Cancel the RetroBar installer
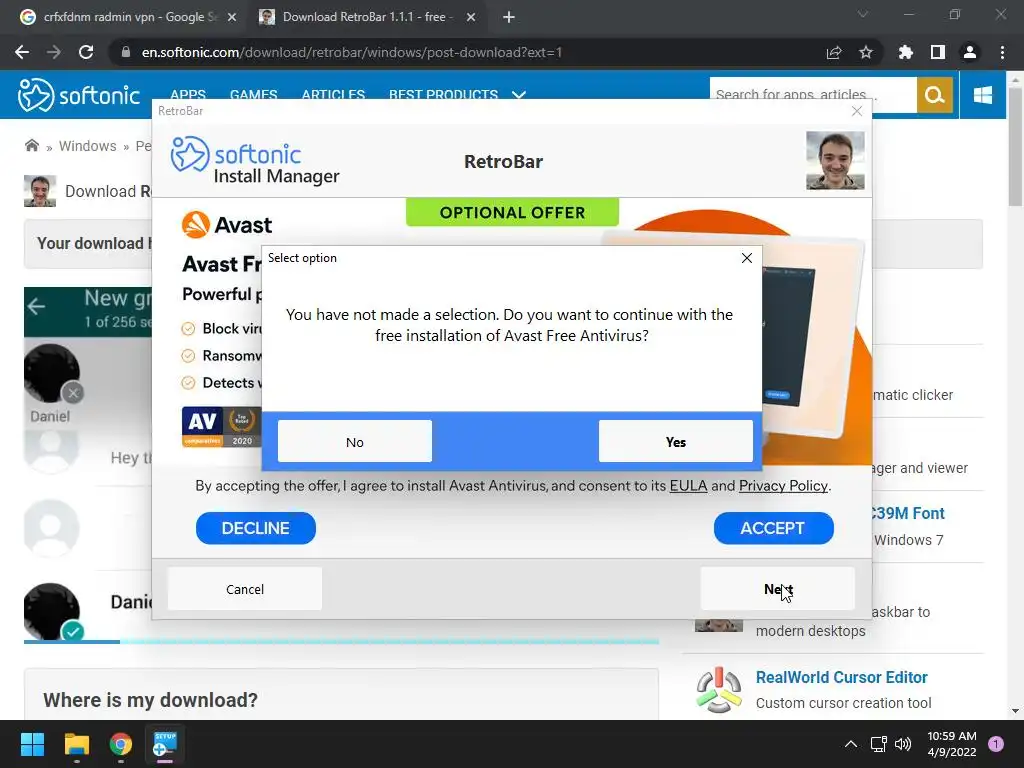This screenshot has height=768, width=1024. click(245, 589)
